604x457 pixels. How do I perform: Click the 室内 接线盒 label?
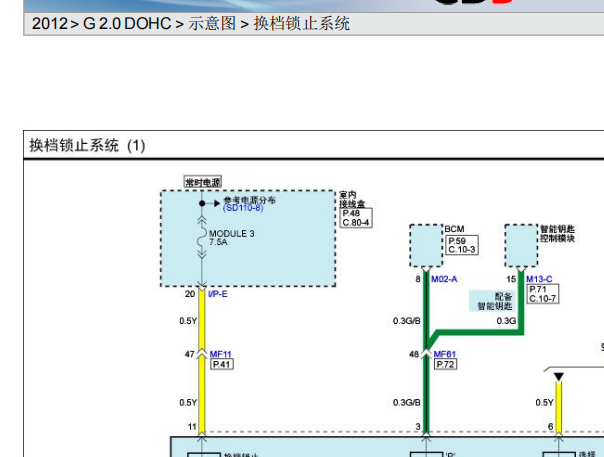pos(351,199)
